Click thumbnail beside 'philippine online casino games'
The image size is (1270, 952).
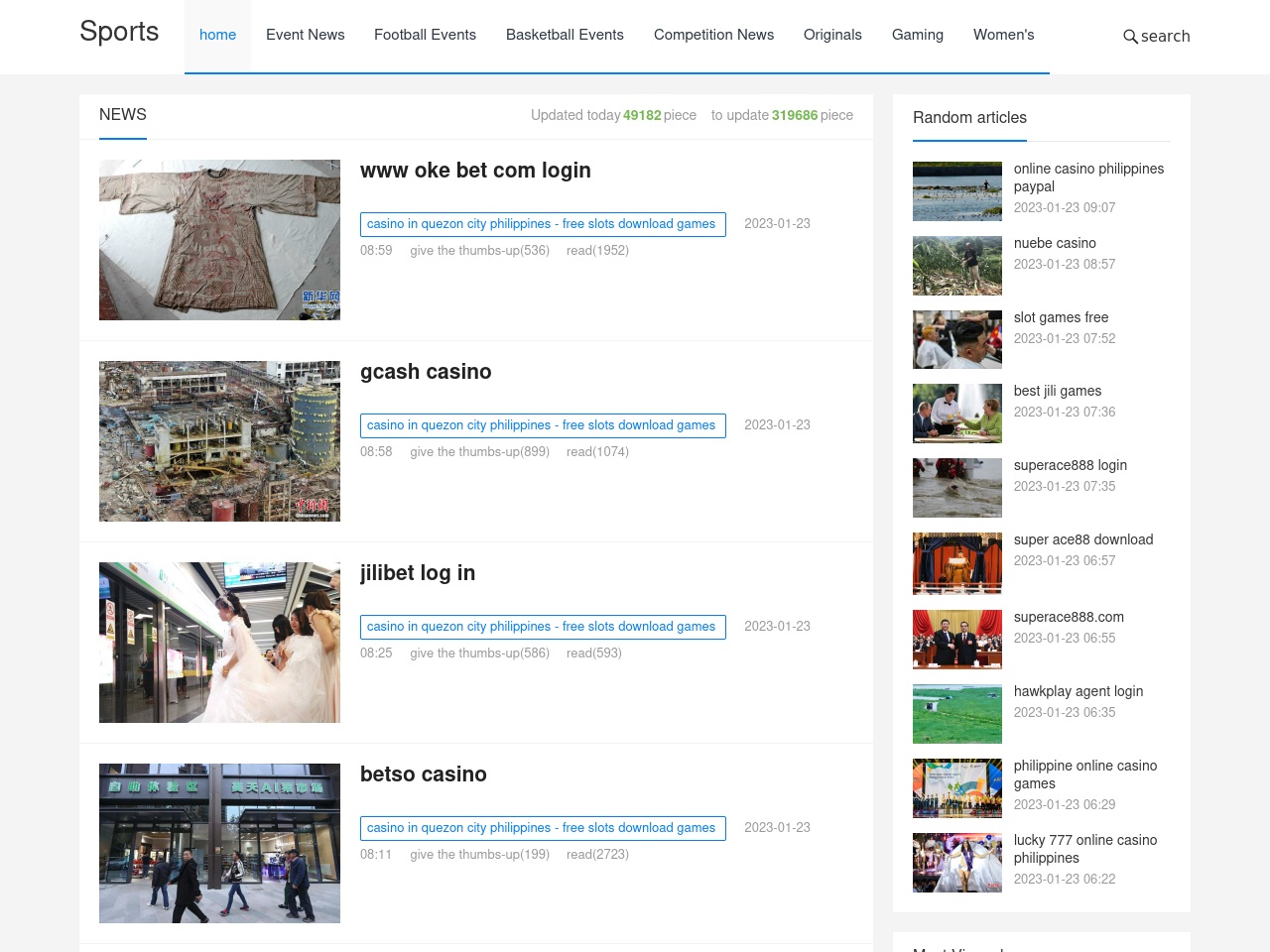point(957,788)
